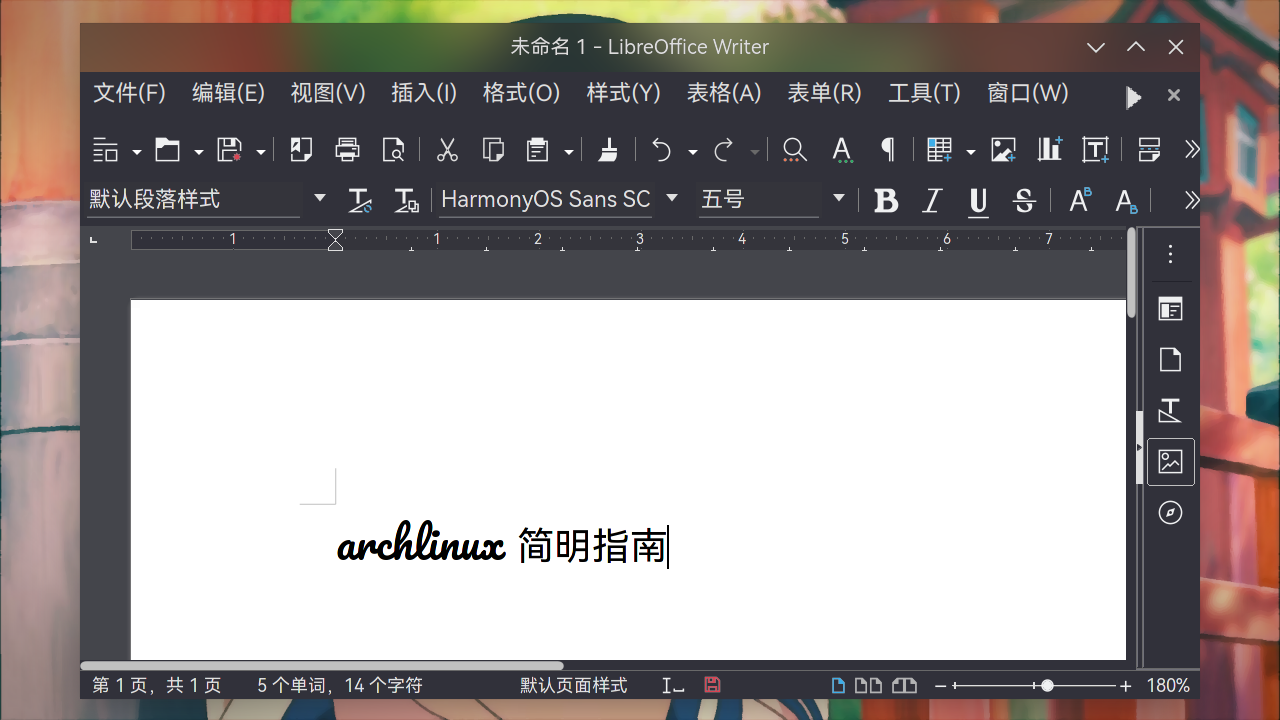1280x720 pixels.
Task: Switch to multi-page view in status bar
Action: point(868,685)
